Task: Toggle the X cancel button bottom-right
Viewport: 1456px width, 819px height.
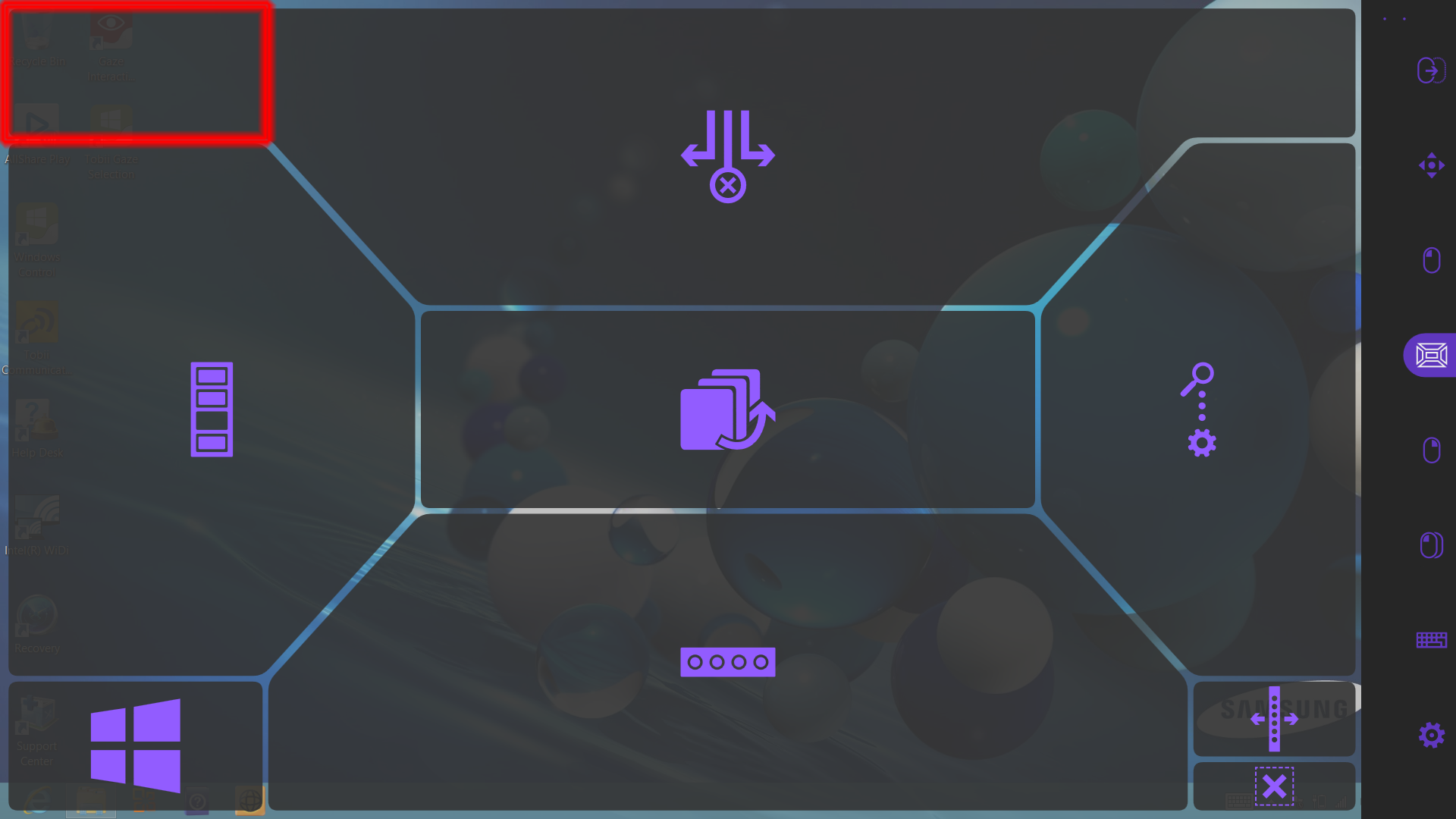Action: point(1274,786)
